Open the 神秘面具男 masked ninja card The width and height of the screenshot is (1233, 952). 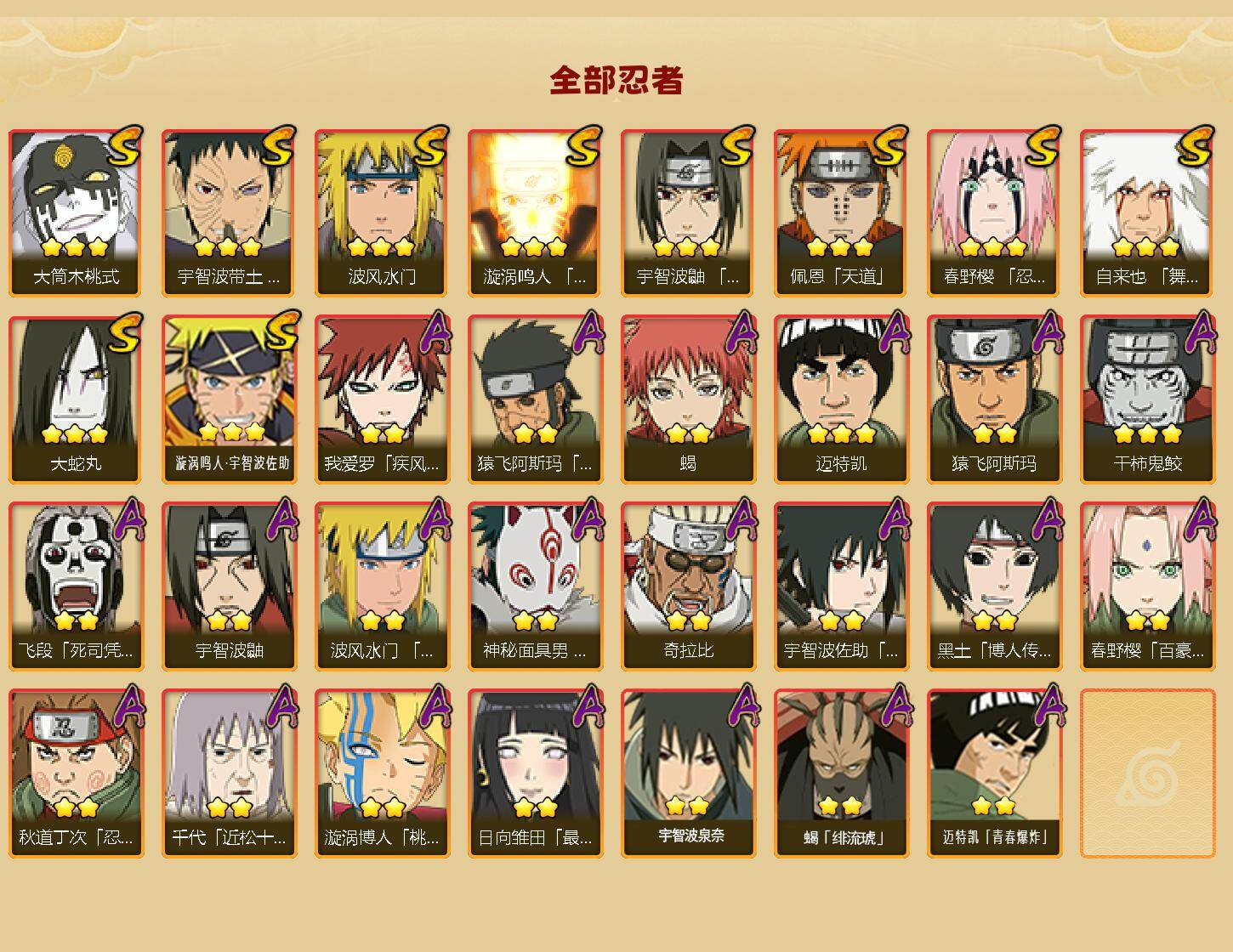point(535,586)
